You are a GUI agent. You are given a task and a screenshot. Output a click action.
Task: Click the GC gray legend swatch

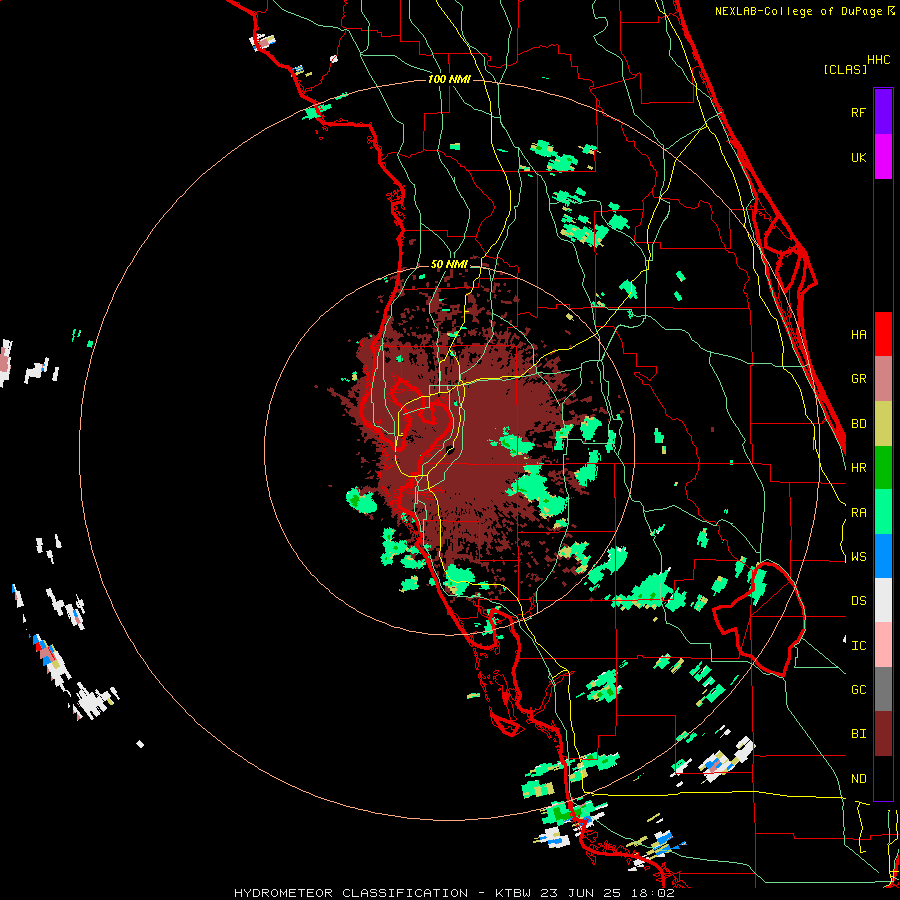click(x=883, y=689)
